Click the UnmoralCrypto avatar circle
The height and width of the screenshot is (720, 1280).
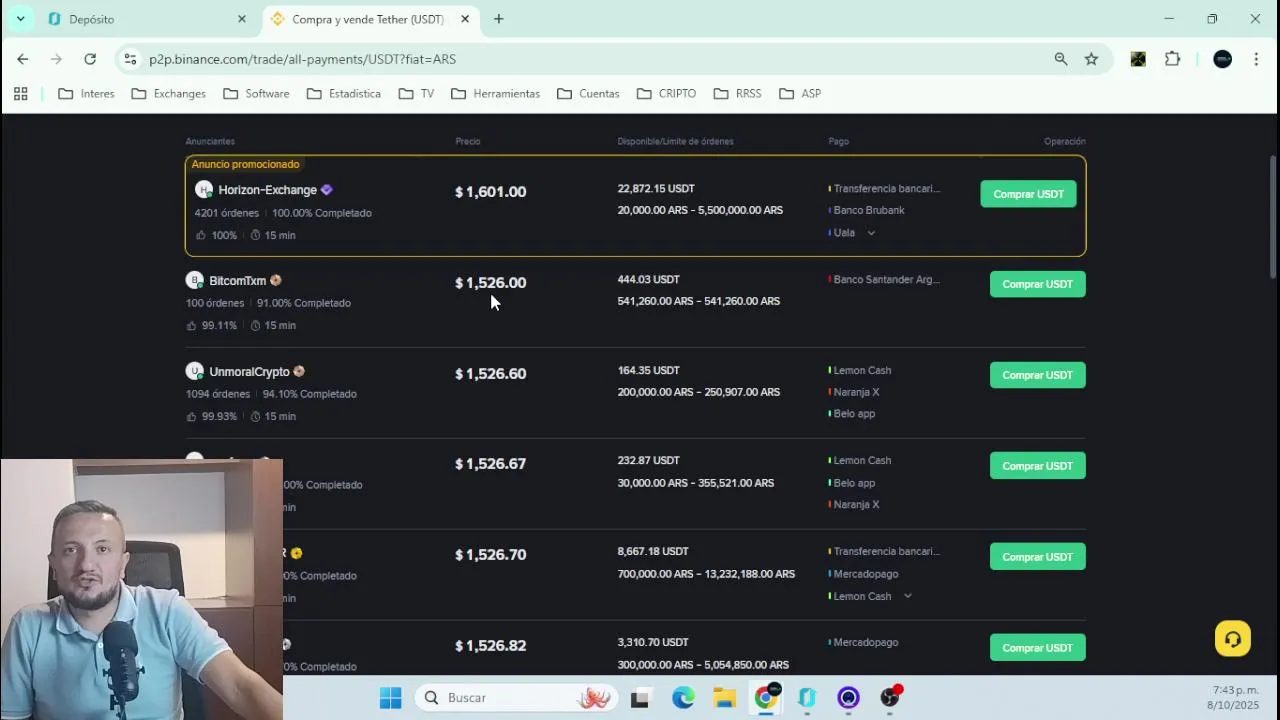point(195,372)
